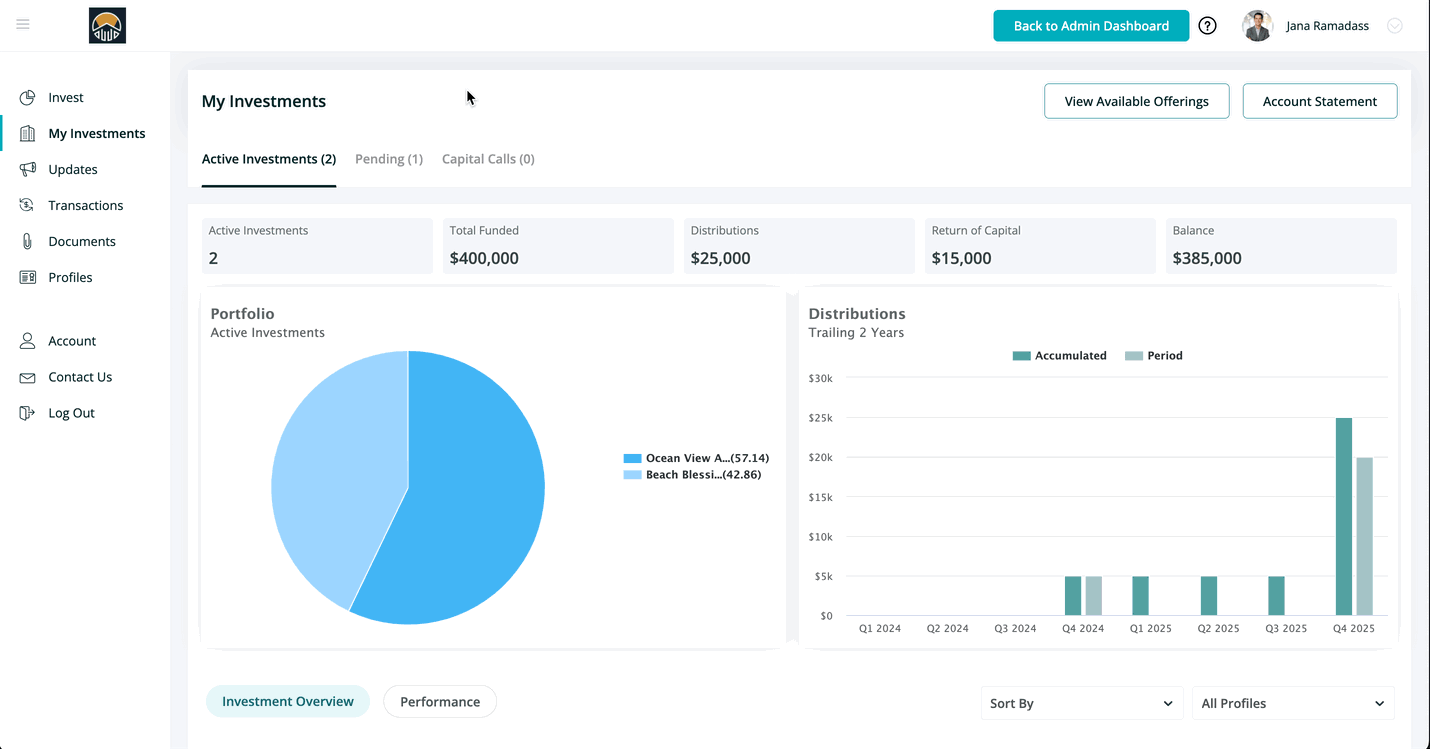
Task: Open the hamburger menu
Action: click(x=23, y=24)
